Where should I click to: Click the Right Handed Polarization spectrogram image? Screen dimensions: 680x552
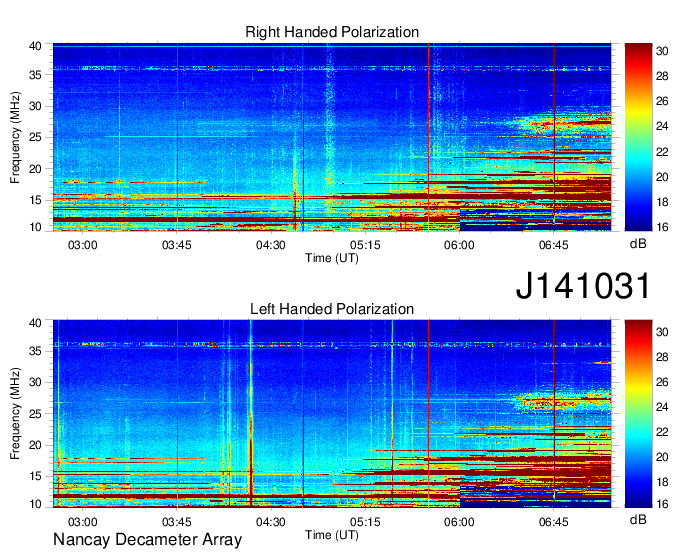pos(332,137)
